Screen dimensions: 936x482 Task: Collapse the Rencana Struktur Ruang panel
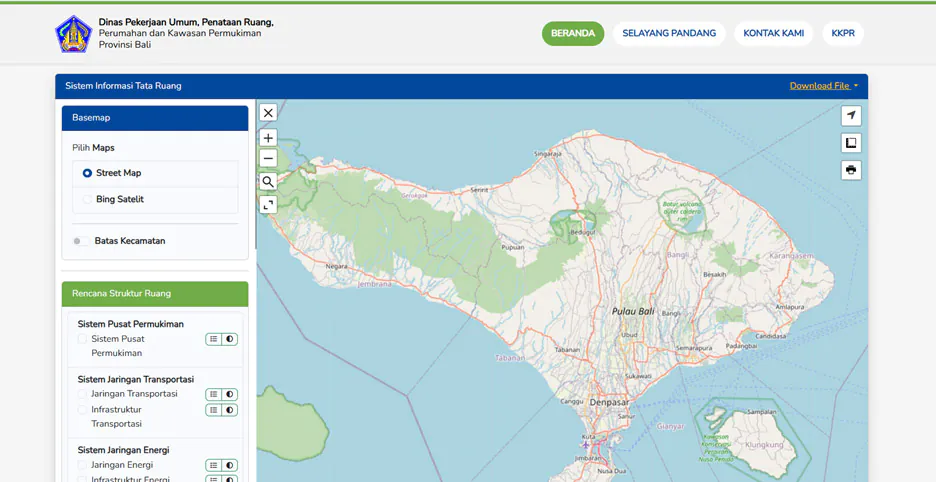[155, 294]
